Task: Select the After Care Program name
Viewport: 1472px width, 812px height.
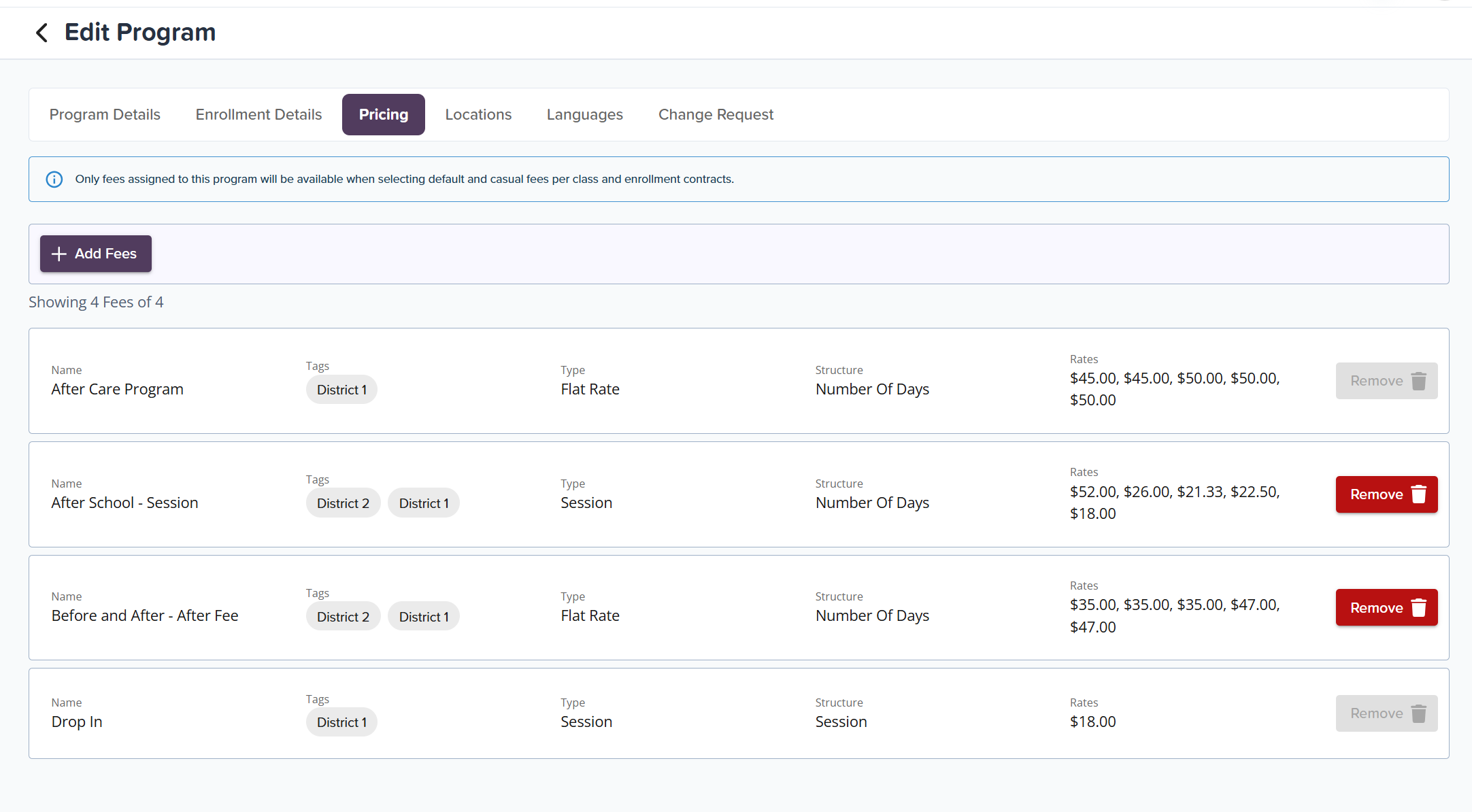Action: tap(117, 389)
